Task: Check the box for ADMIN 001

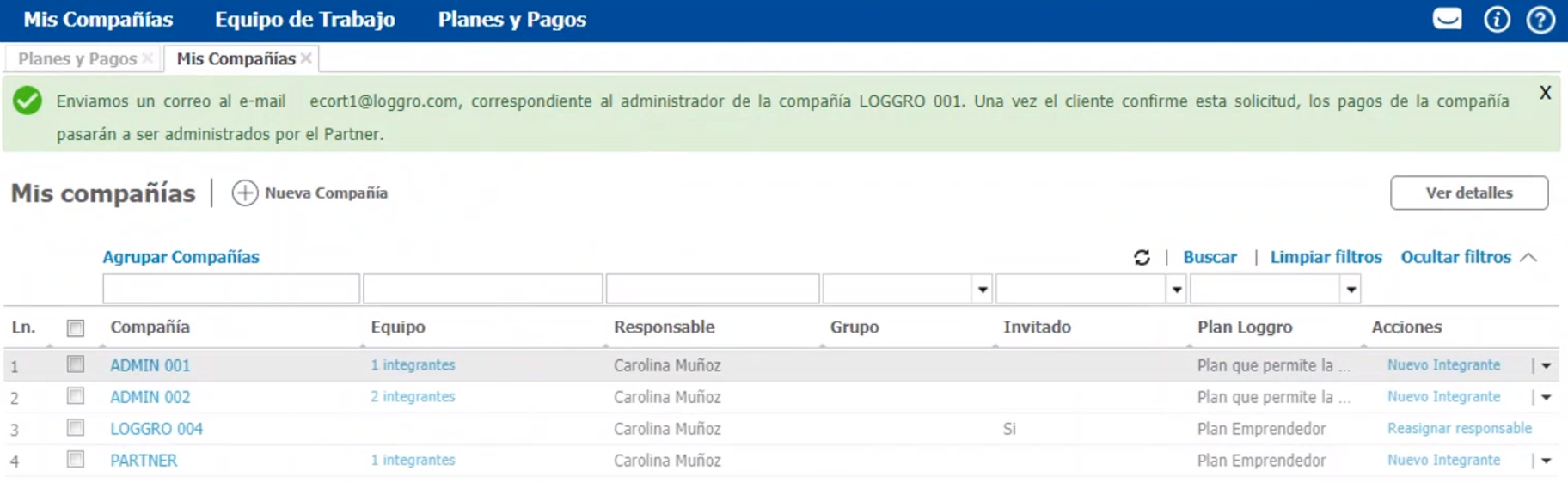Action: click(76, 364)
